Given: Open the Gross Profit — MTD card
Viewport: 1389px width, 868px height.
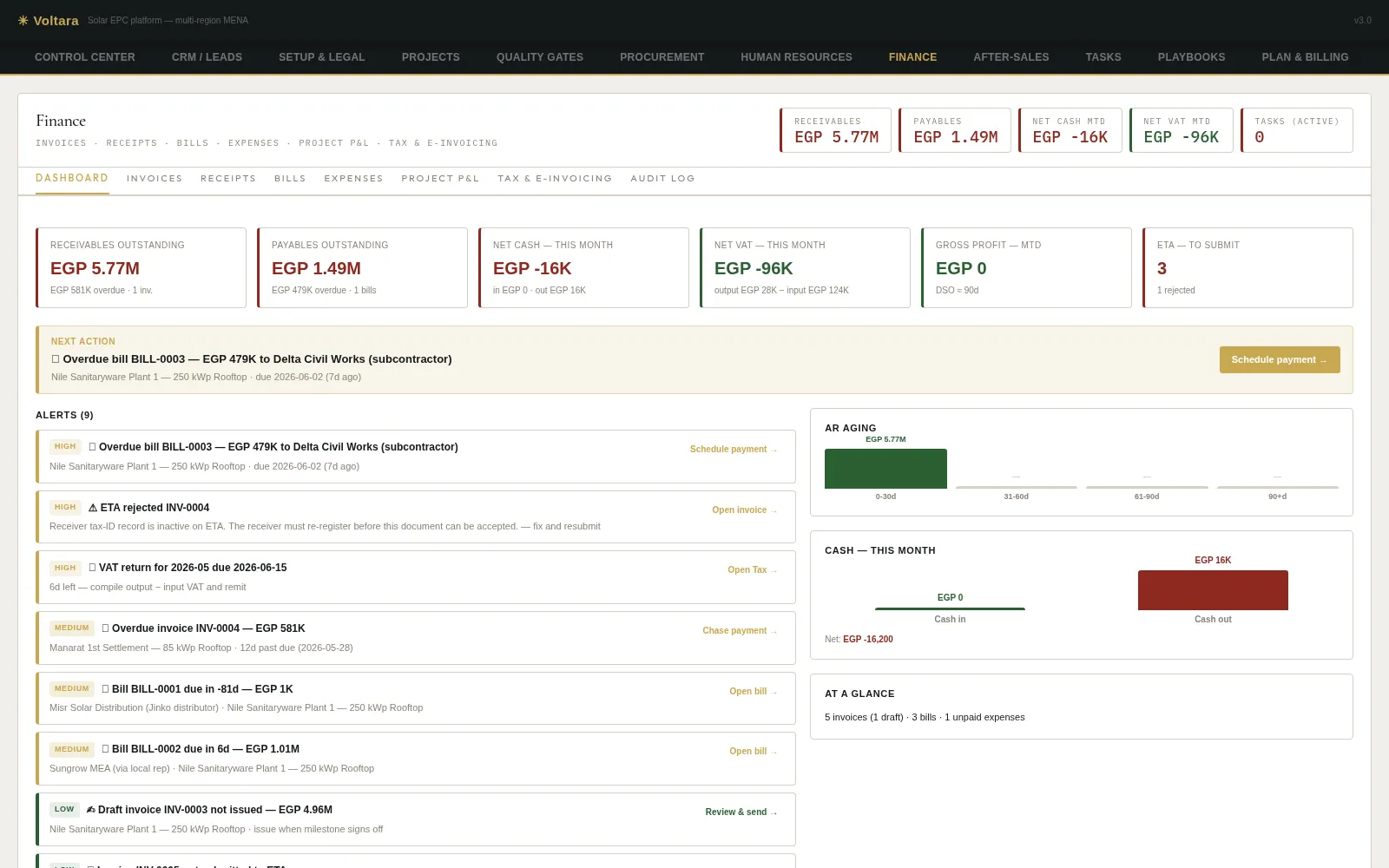Looking at the screenshot, I should pos(1026,267).
